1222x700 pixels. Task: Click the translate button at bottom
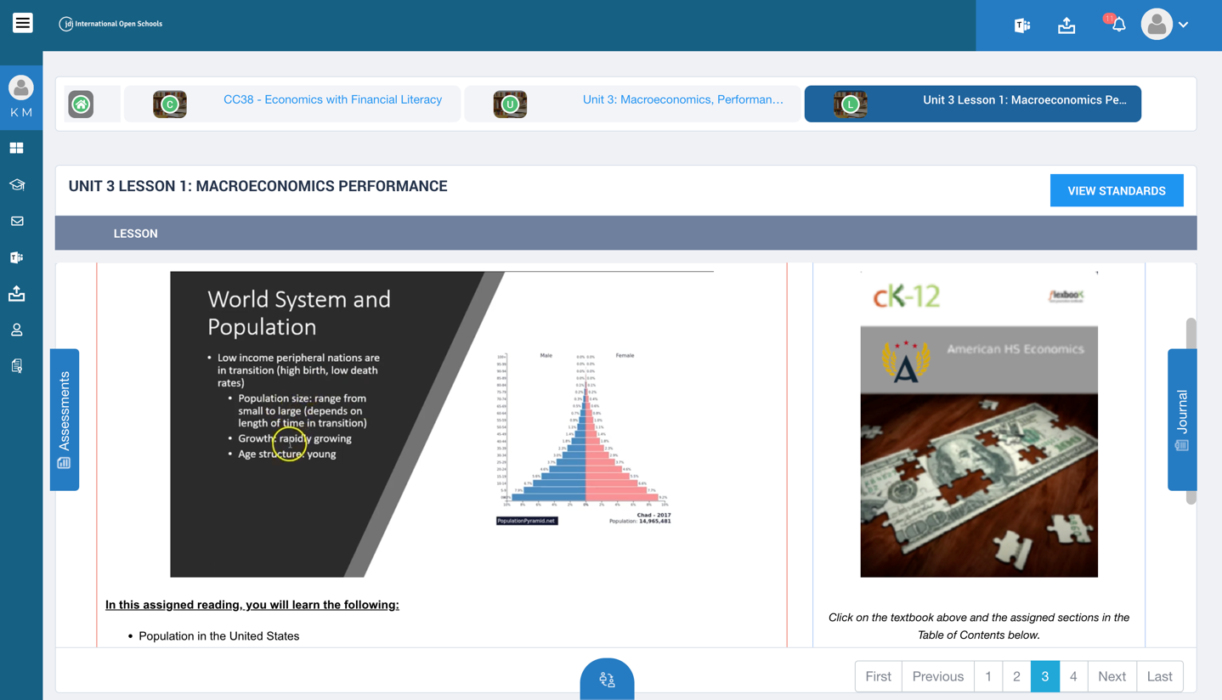607,680
